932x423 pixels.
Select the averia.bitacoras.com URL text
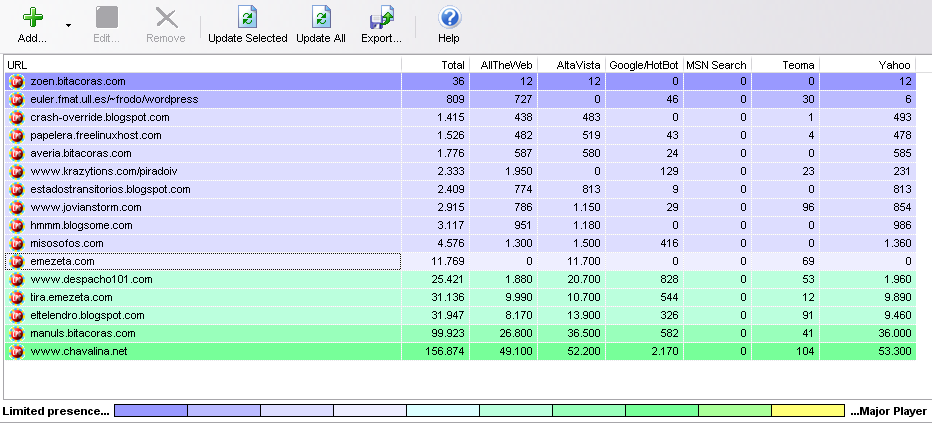click(x=81, y=153)
